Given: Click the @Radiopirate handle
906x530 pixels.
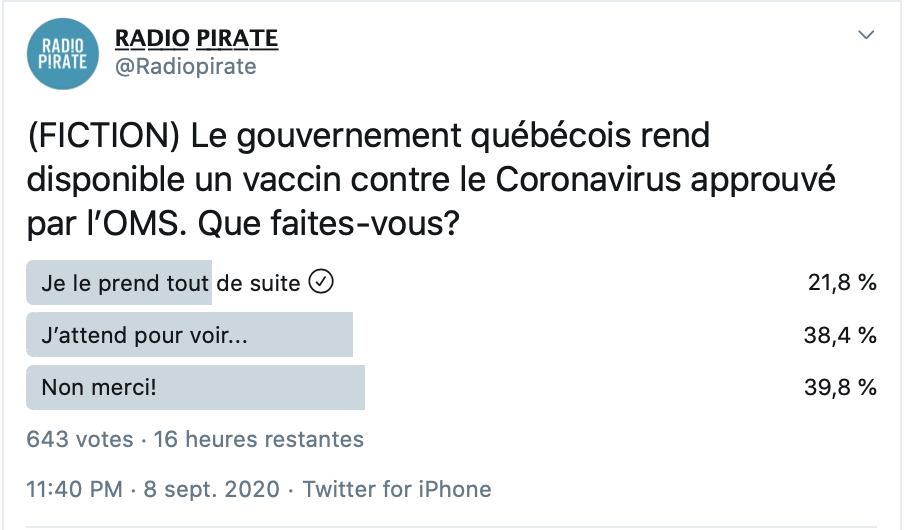Looking at the screenshot, I should coord(185,66).
